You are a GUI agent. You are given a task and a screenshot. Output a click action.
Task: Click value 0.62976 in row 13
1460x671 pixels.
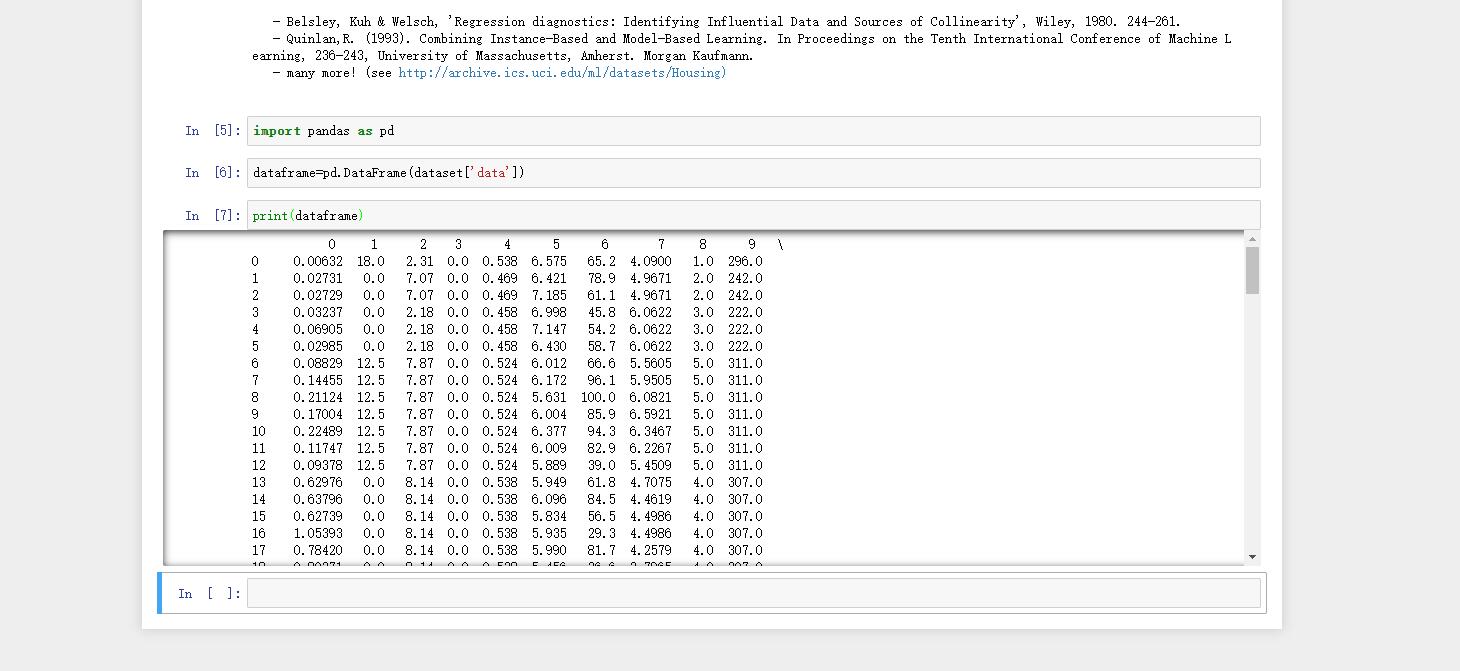[x=318, y=483]
